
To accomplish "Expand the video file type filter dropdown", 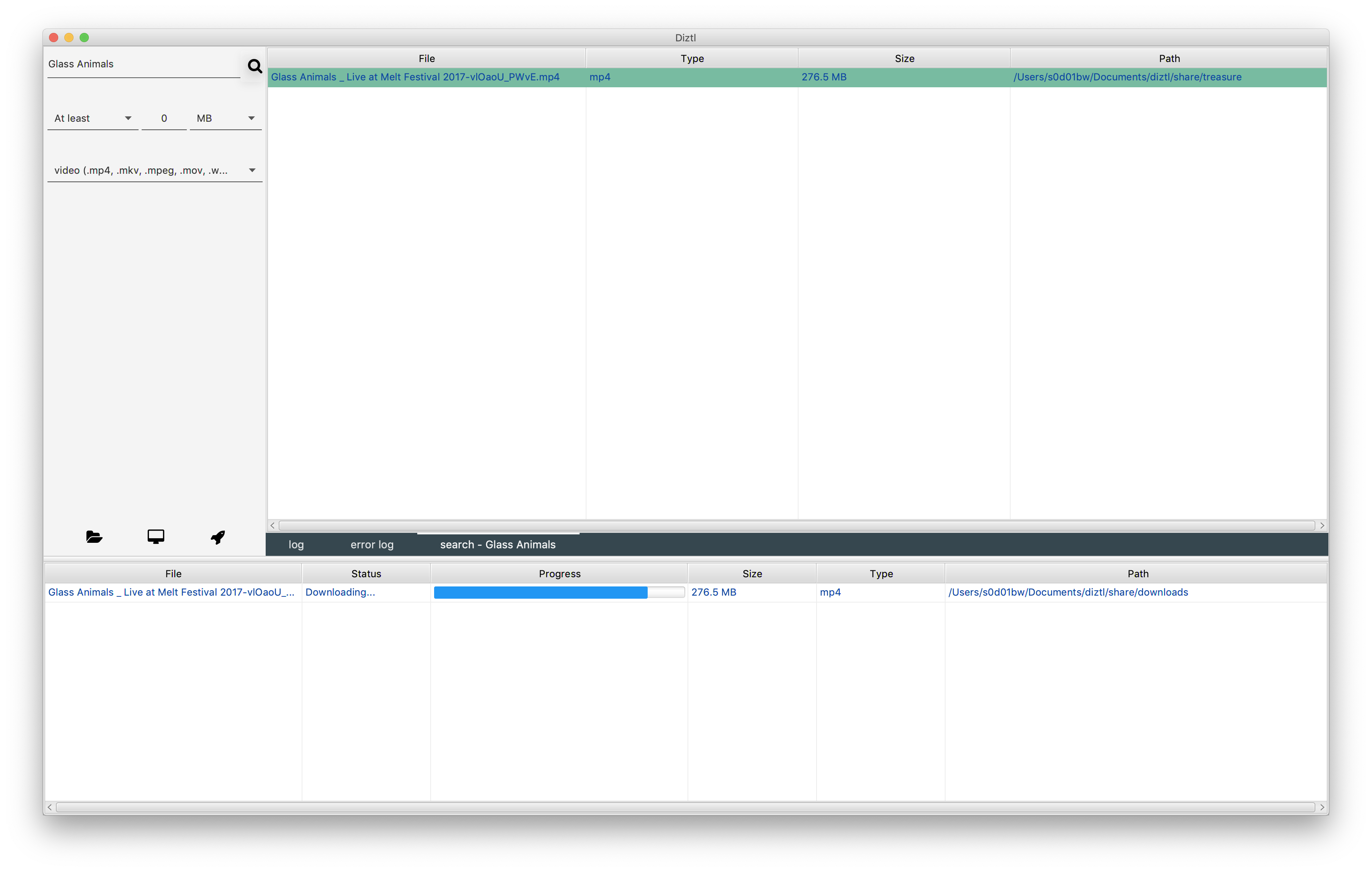I will (154, 170).
